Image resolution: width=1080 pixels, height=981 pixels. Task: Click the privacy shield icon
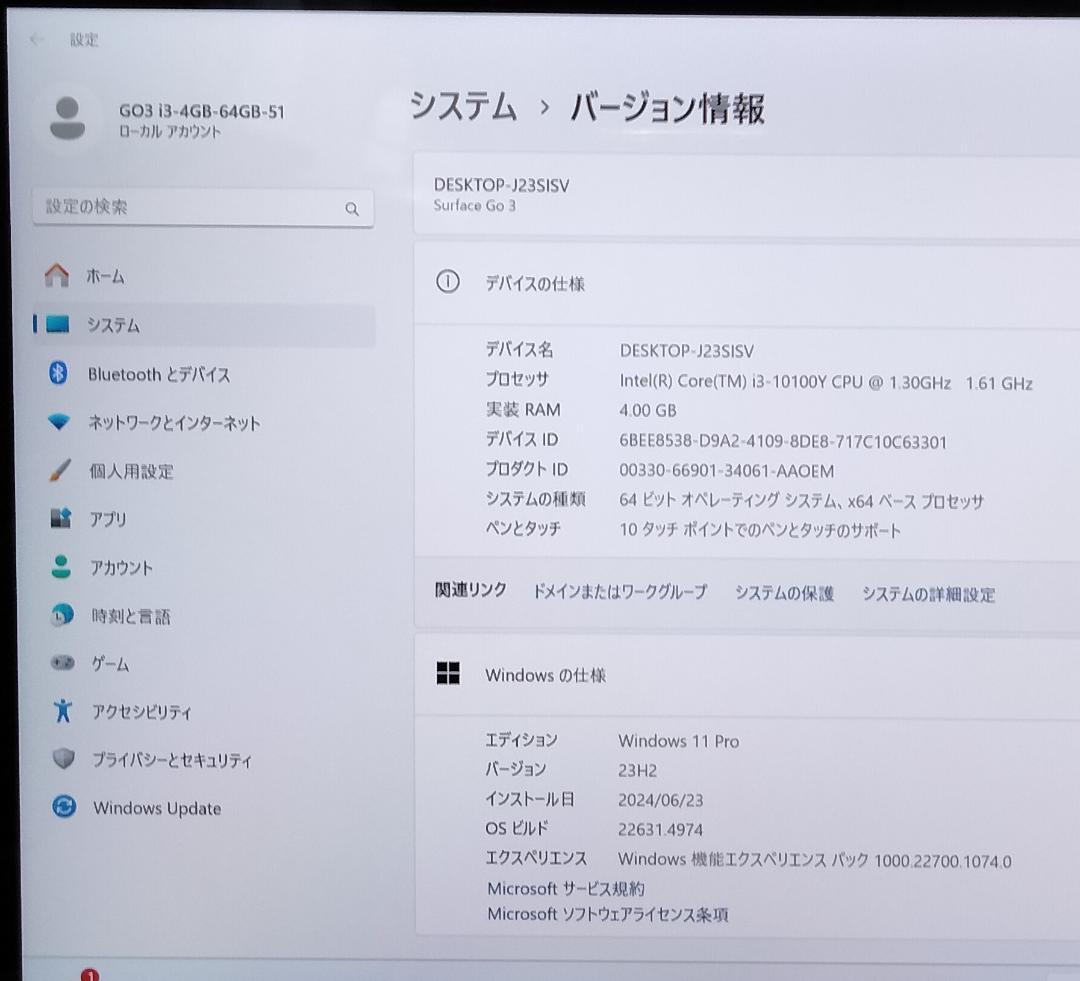click(63, 758)
